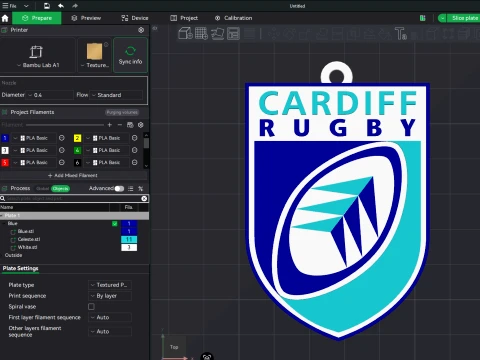Toggle the Advanced settings switch
This screenshot has width=480, height=360.
click(x=119, y=189)
